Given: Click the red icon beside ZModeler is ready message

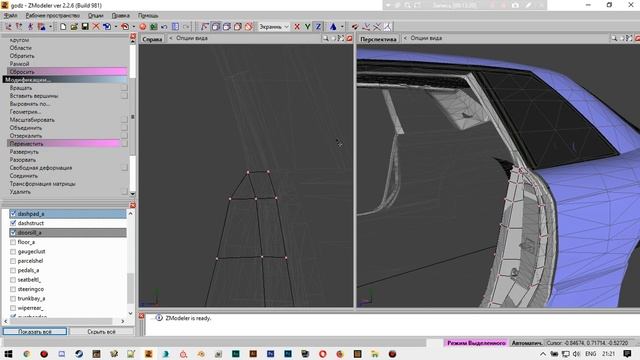Looking at the screenshot, I should pyautogui.click(x=141, y=316).
